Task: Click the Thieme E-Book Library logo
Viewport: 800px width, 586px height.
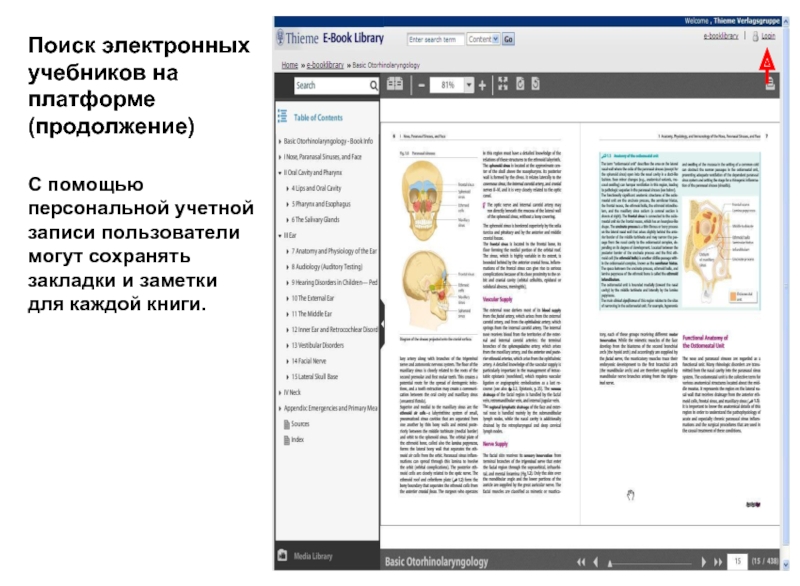Action: coord(330,38)
